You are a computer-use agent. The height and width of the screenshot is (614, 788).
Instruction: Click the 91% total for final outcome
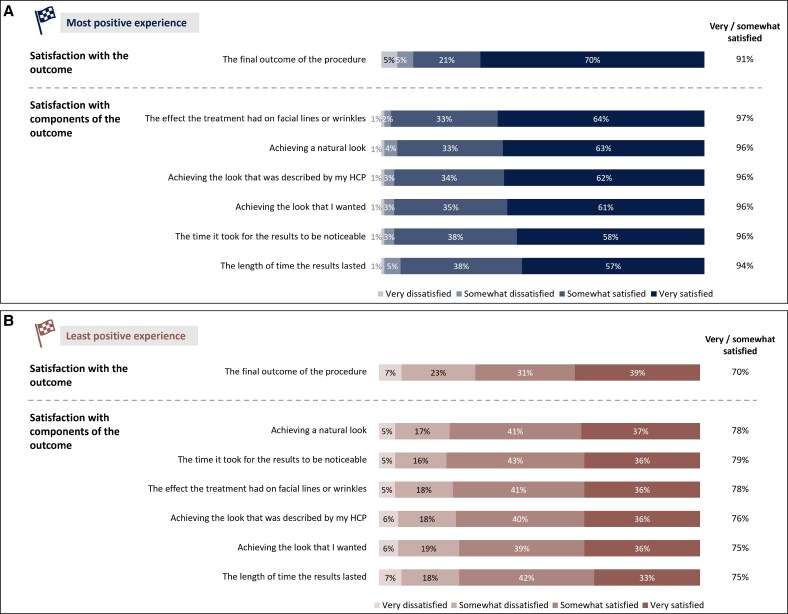click(x=744, y=59)
